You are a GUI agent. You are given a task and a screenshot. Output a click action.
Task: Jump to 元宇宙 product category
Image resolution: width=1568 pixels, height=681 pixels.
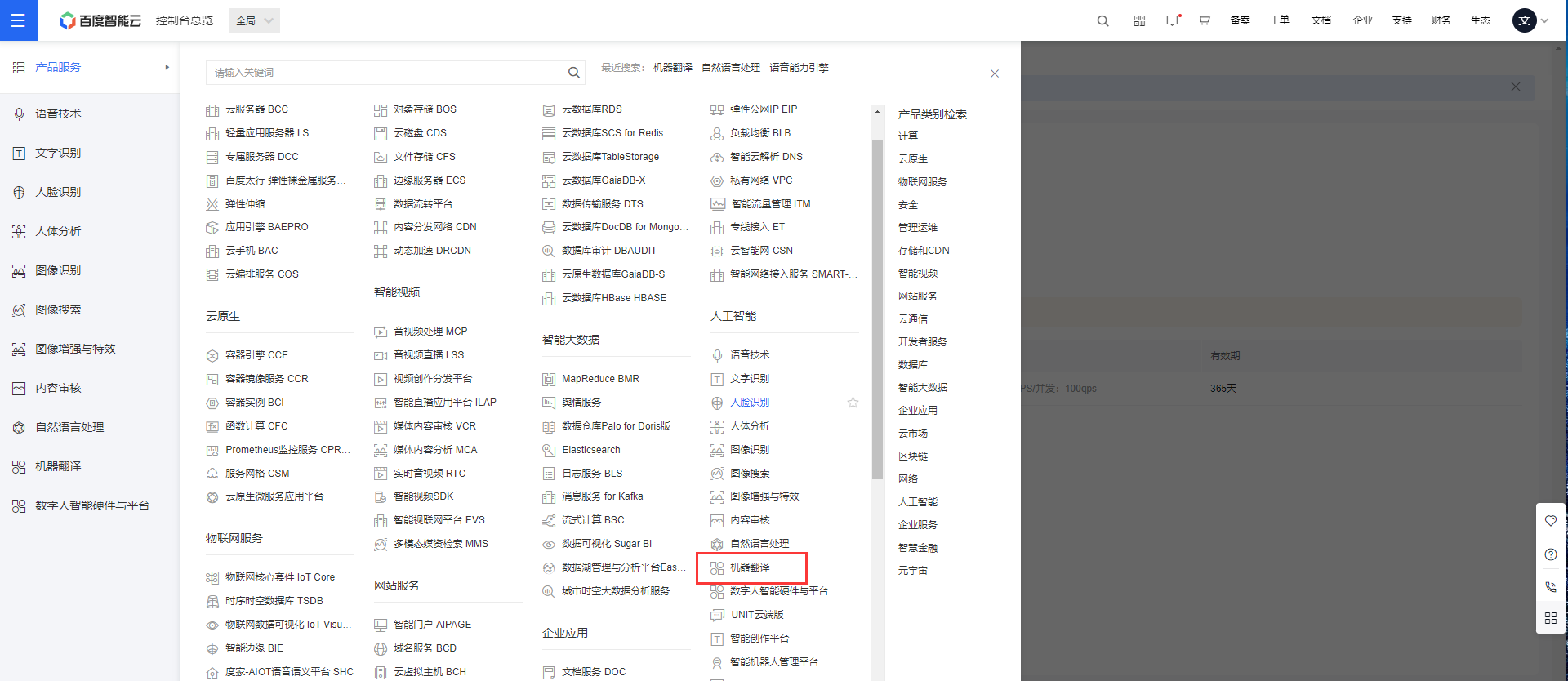point(913,571)
